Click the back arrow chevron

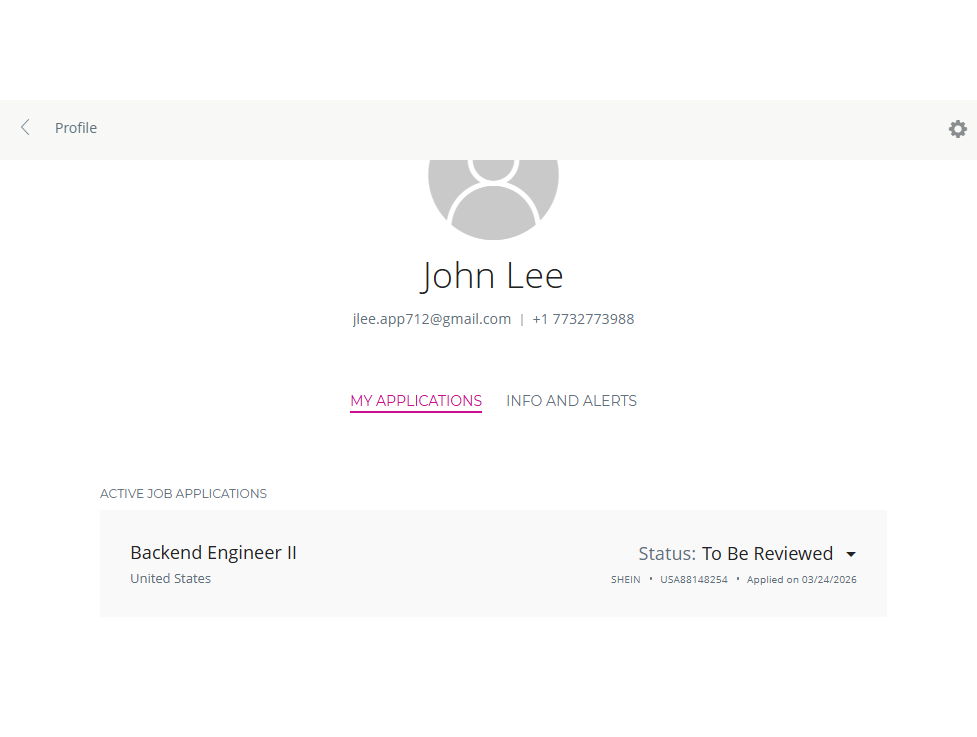26,128
